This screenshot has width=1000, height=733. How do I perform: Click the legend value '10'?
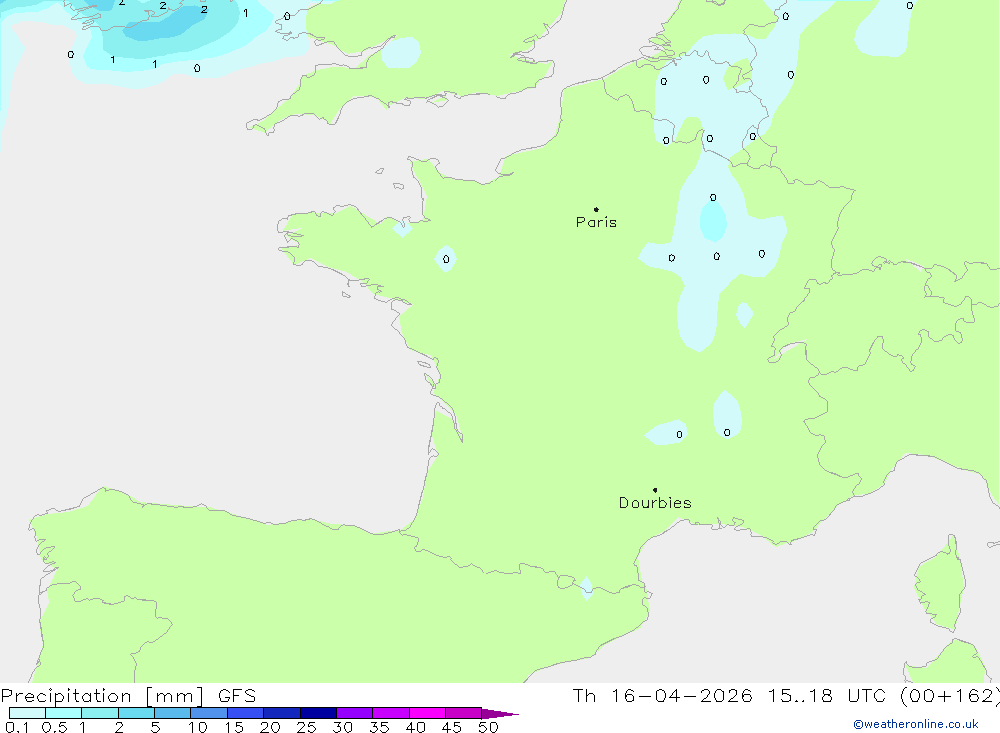(198, 727)
